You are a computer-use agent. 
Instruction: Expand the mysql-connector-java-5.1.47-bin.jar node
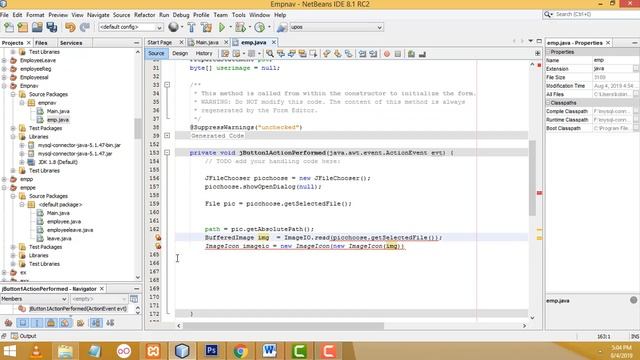[x=22, y=145]
